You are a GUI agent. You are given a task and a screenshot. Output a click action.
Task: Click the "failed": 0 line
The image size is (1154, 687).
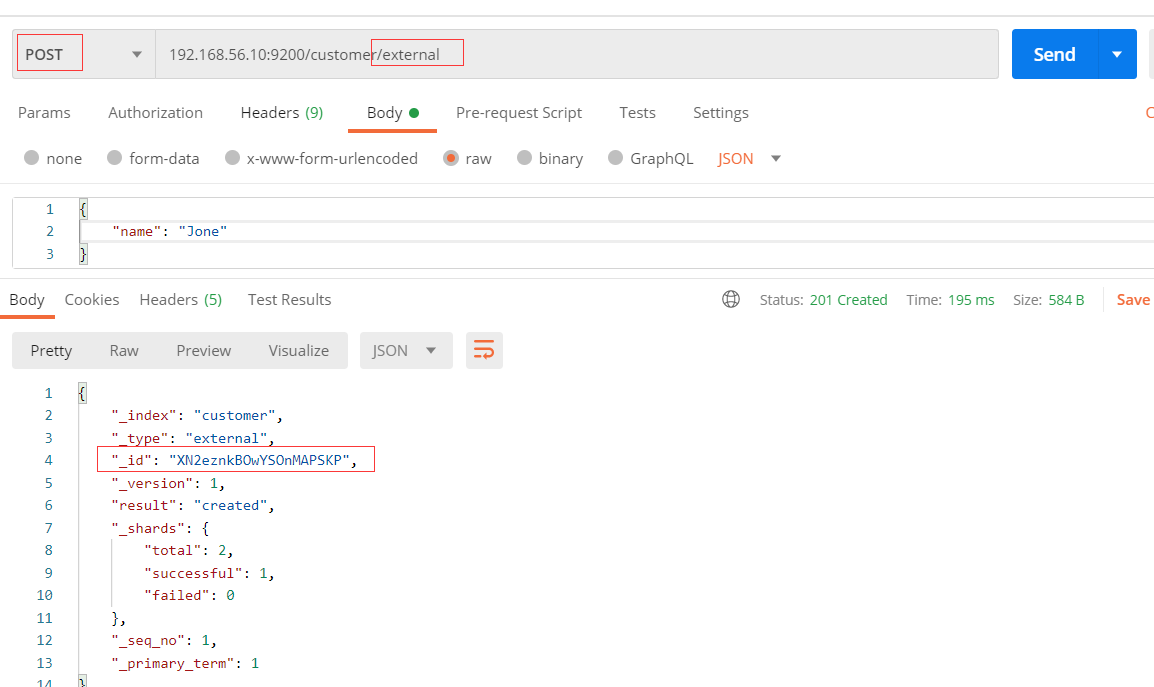189,595
